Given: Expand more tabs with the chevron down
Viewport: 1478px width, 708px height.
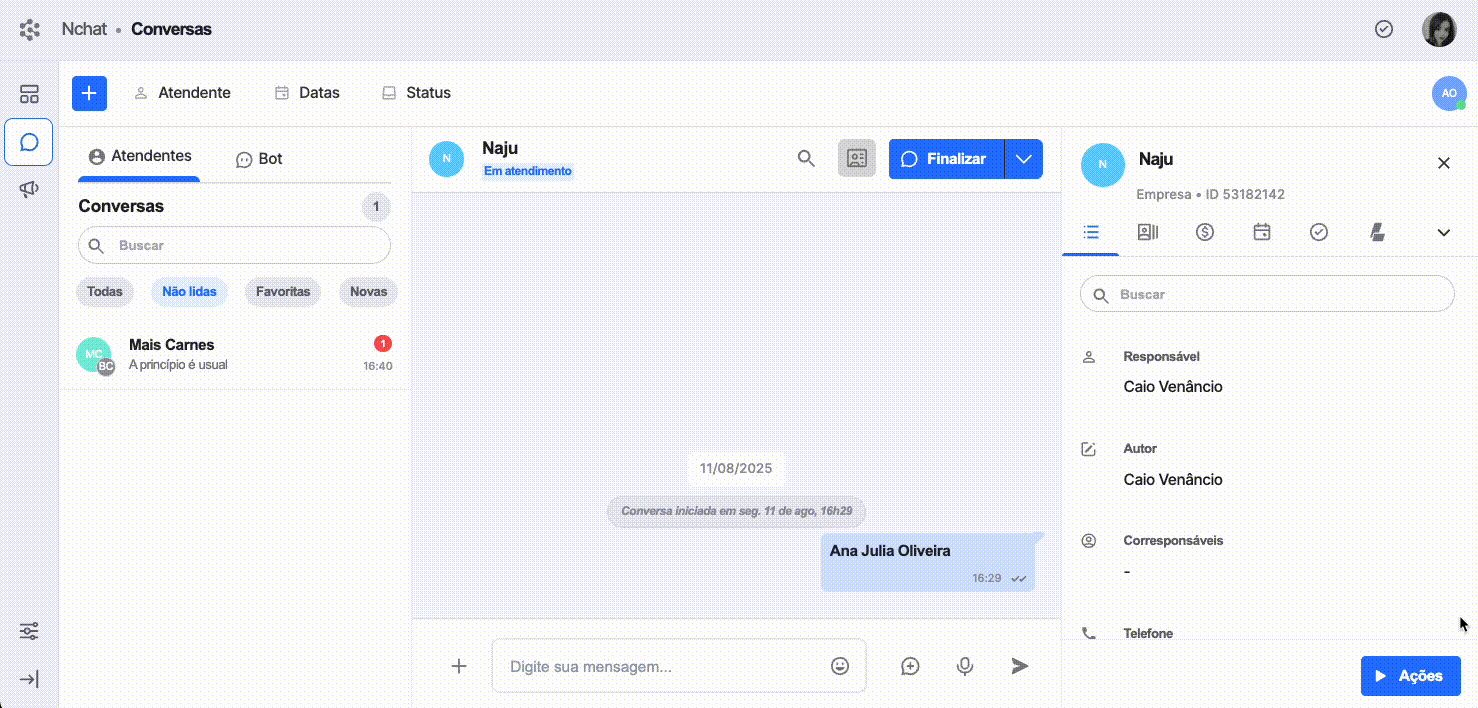Looking at the screenshot, I should click(x=1444, y=232).
